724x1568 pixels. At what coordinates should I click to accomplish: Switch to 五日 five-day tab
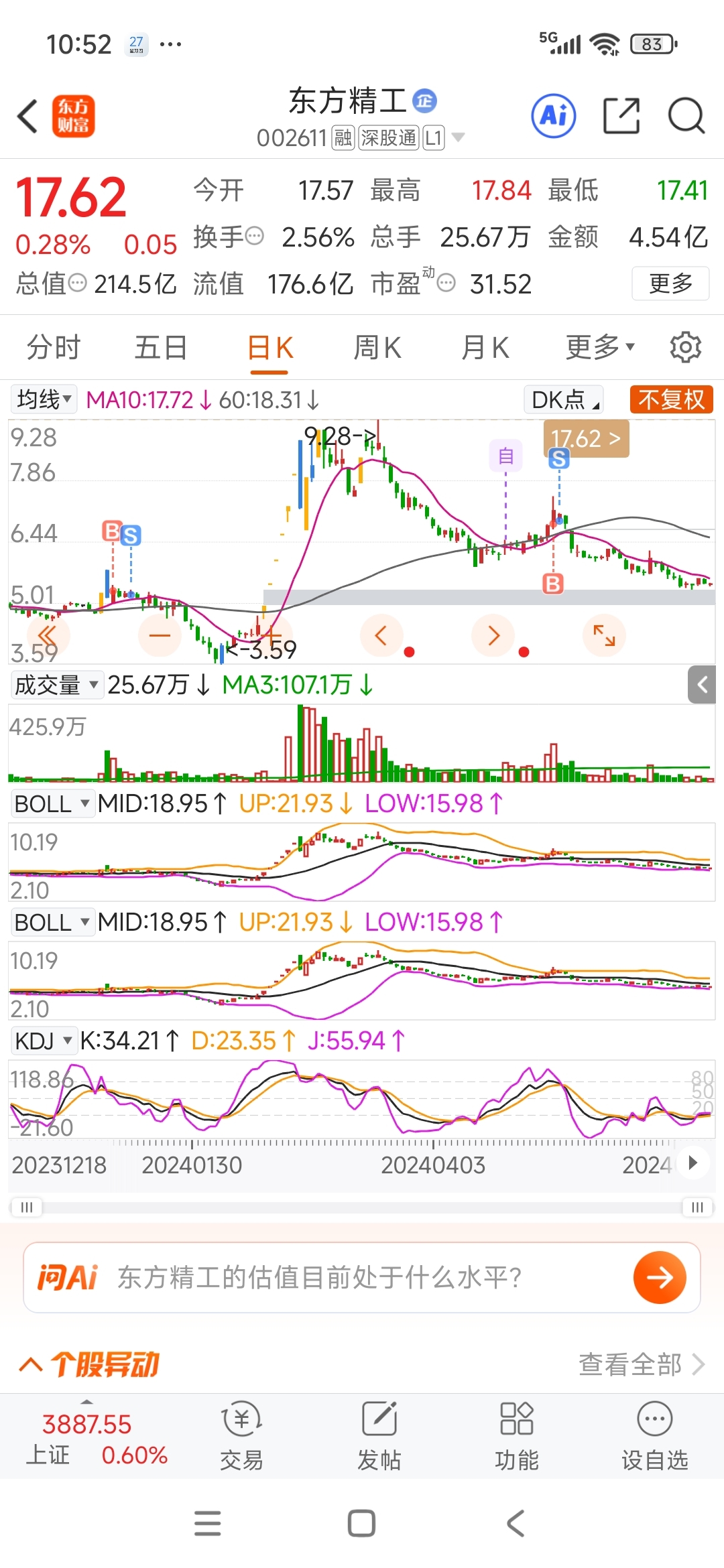click(161, 347)
